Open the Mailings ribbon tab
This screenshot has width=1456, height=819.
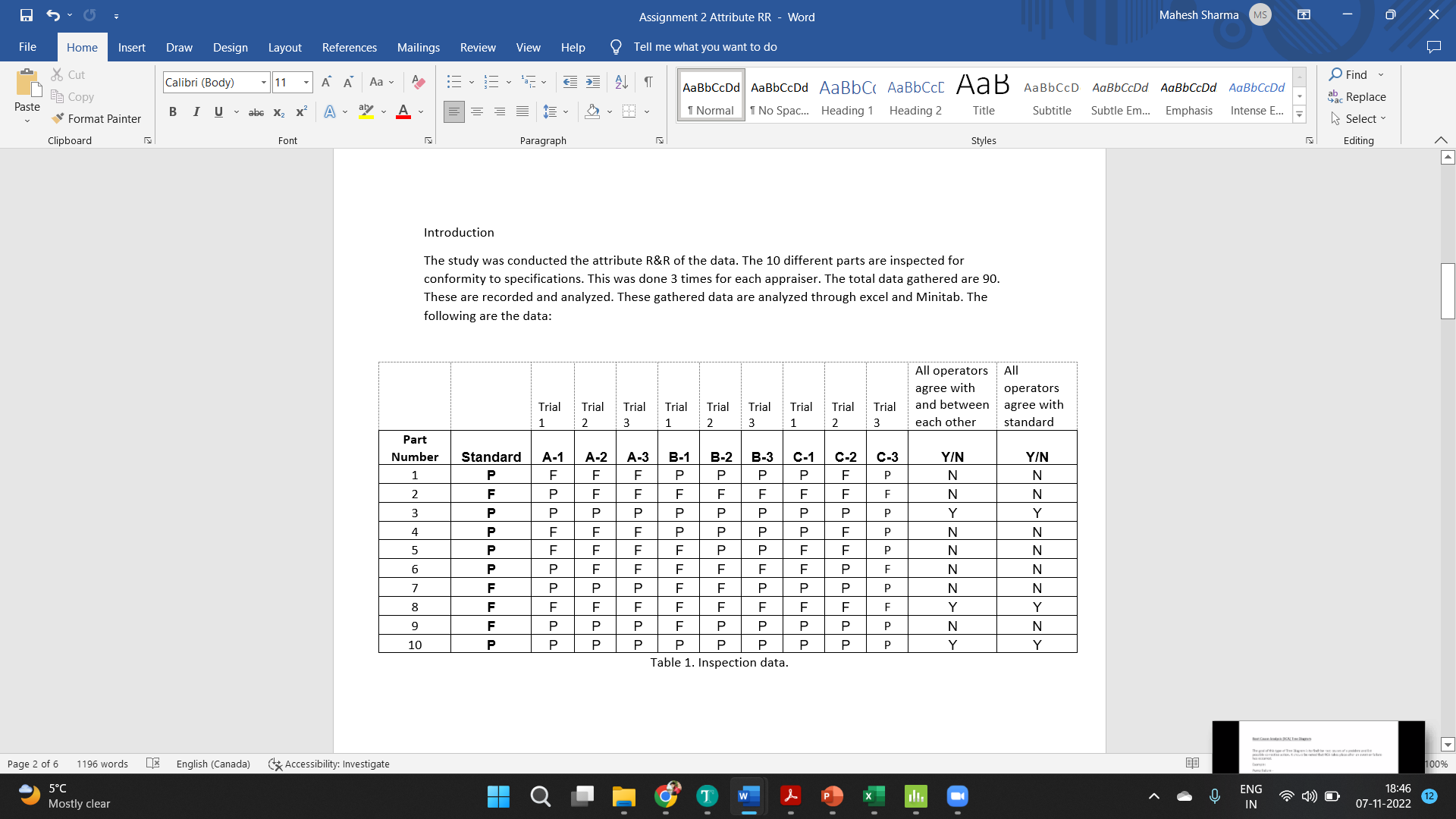pyautogui.click(x=418, y=47)
